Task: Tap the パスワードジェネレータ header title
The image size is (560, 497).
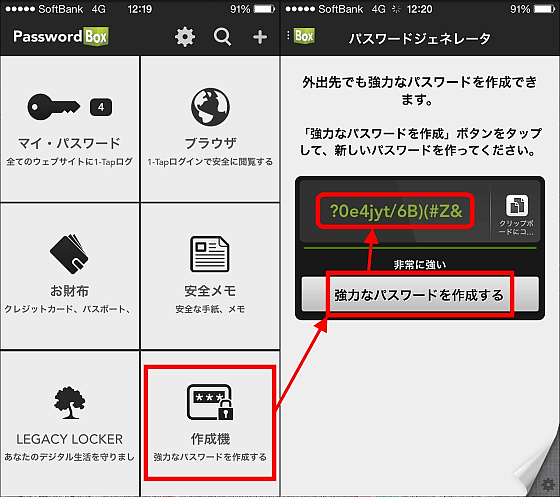Action: coord(420,38)
